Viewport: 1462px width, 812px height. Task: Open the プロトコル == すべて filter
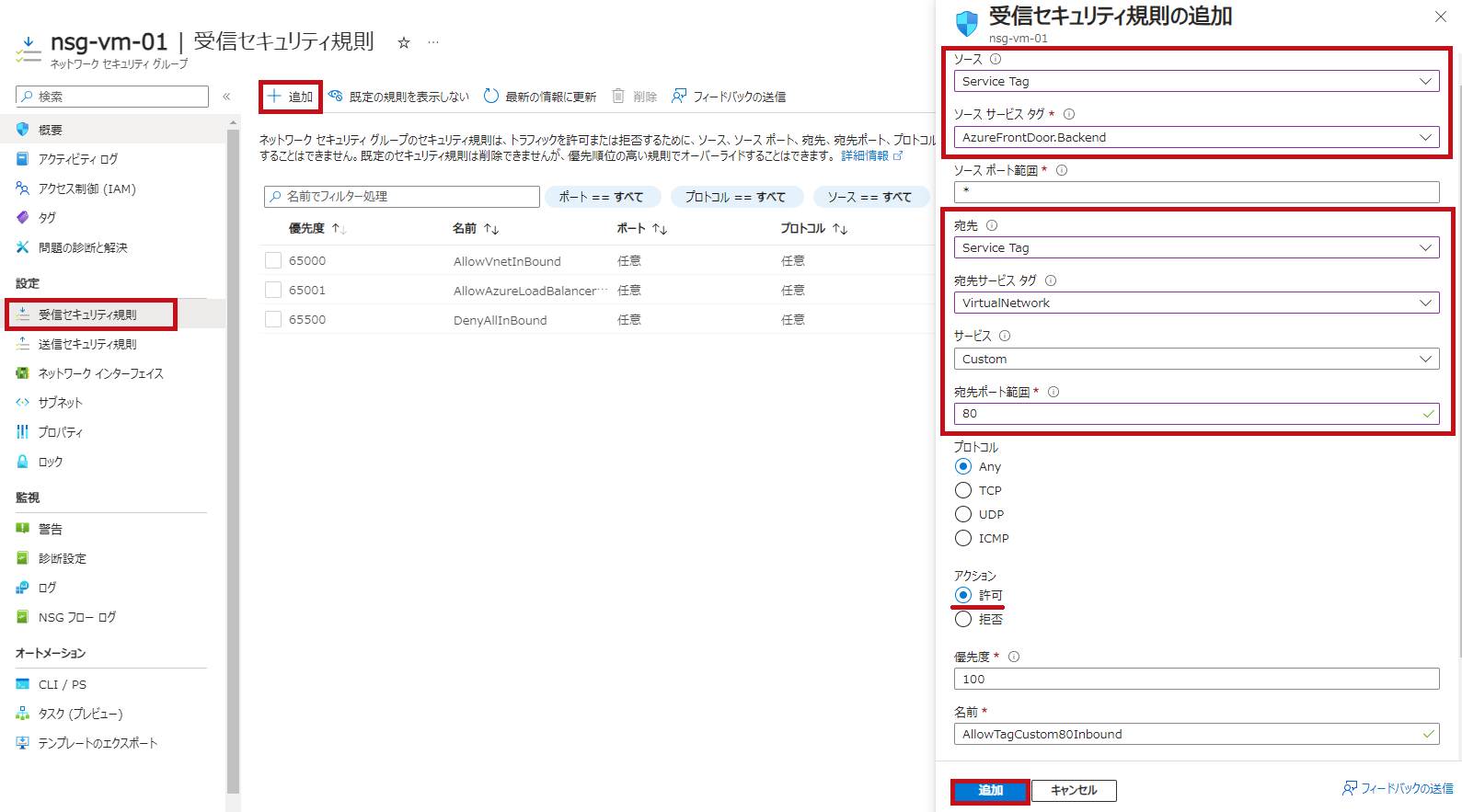[736, 197]
